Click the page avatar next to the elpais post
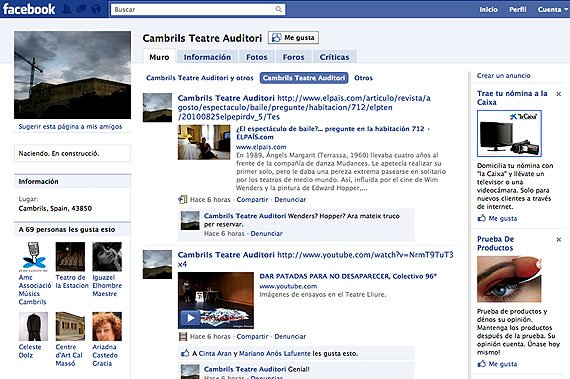Image resolution: width=570 pixels, height=379 pixels. pos(157,108)
